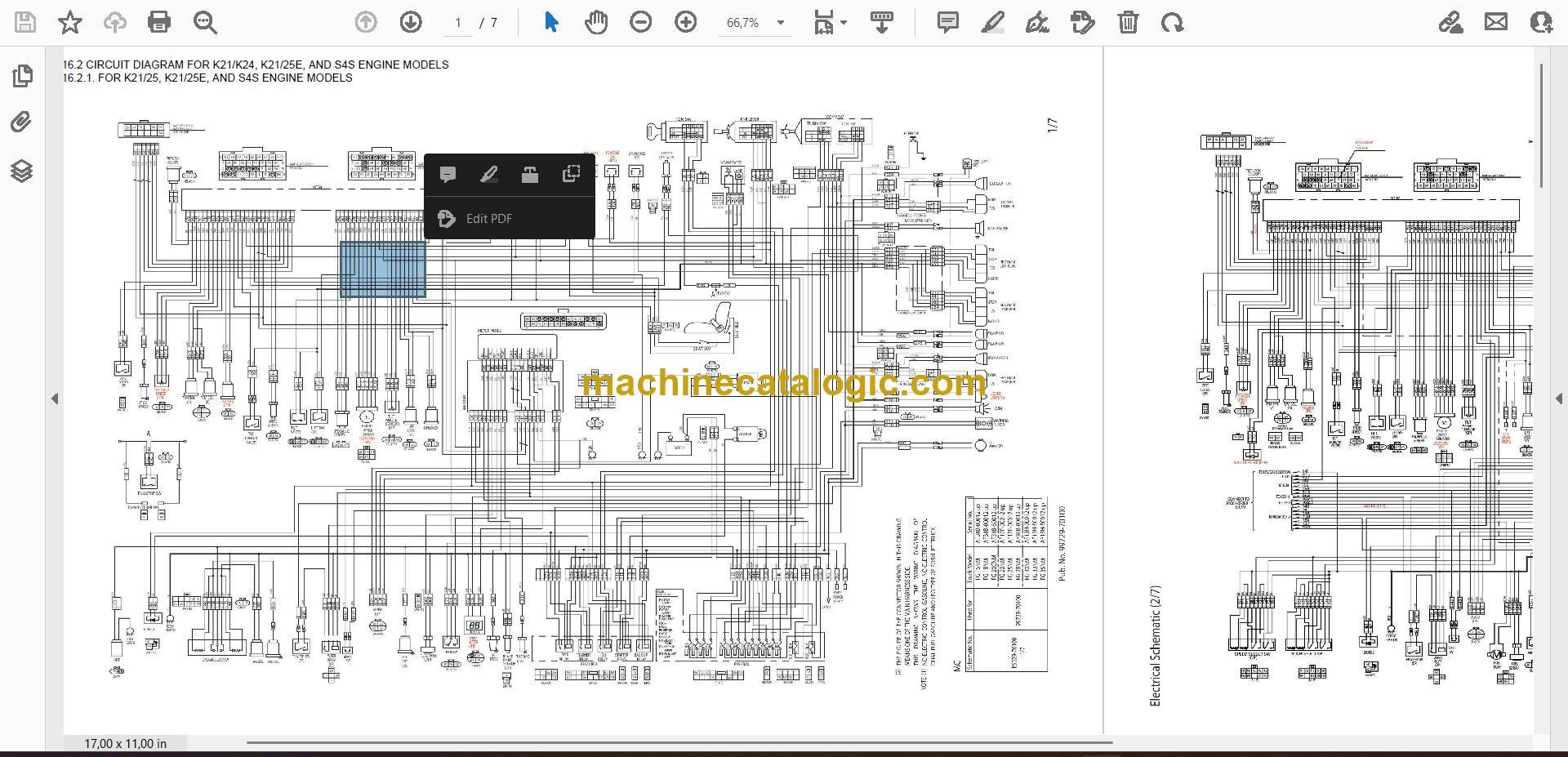Open the add person share icon
The image size is (1568, 757).
tap(1541, 22)
